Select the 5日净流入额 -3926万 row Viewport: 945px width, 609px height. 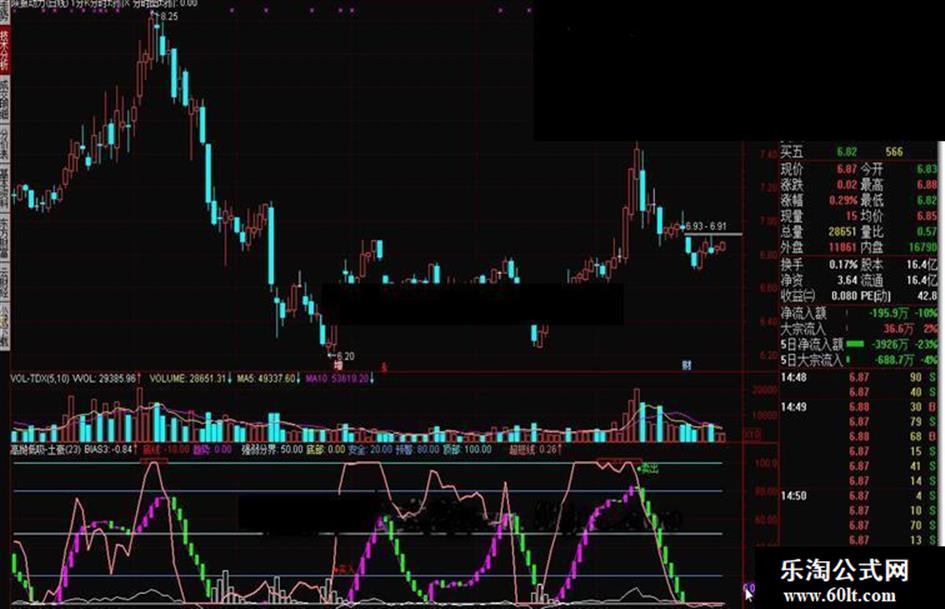858,344
